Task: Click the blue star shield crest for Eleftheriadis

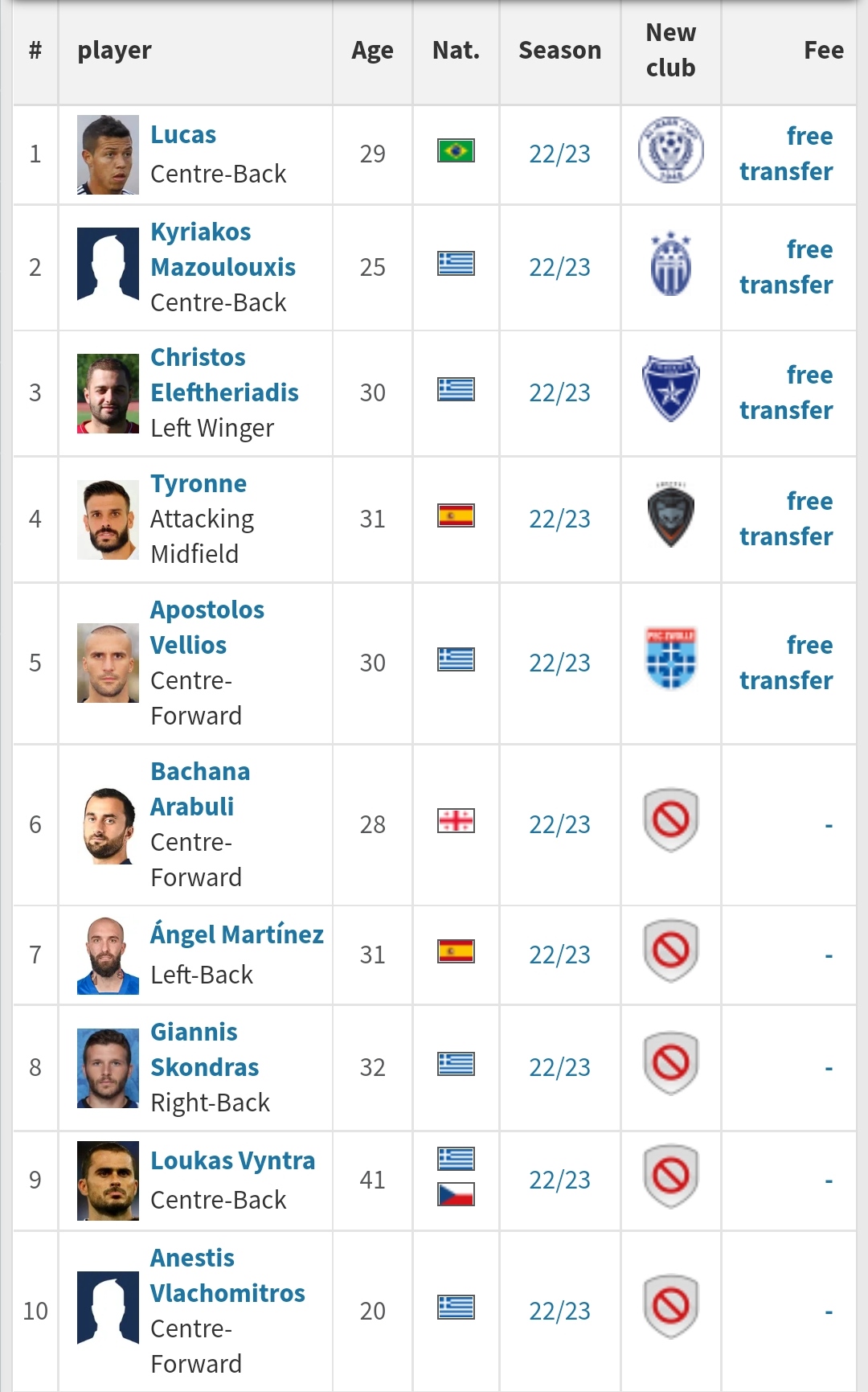Action: coord(671,389)
